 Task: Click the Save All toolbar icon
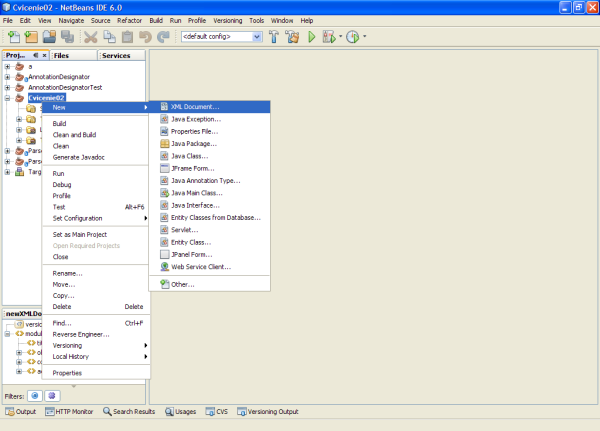click(67, 37)
